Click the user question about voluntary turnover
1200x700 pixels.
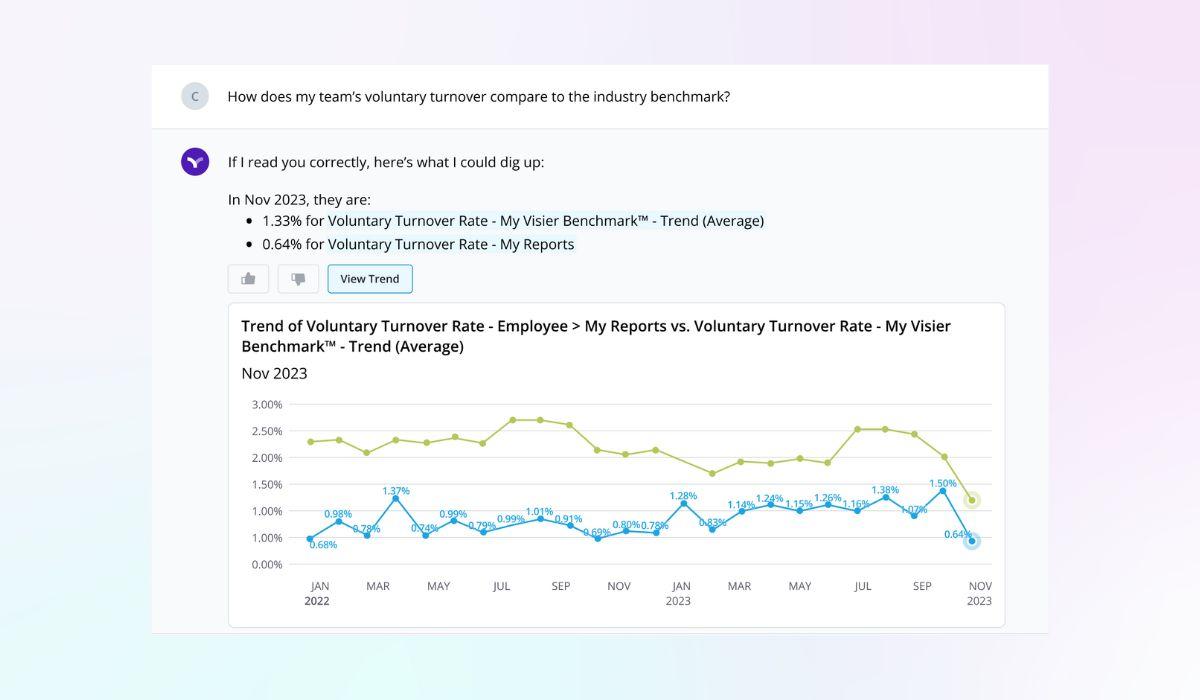[479, 97]
